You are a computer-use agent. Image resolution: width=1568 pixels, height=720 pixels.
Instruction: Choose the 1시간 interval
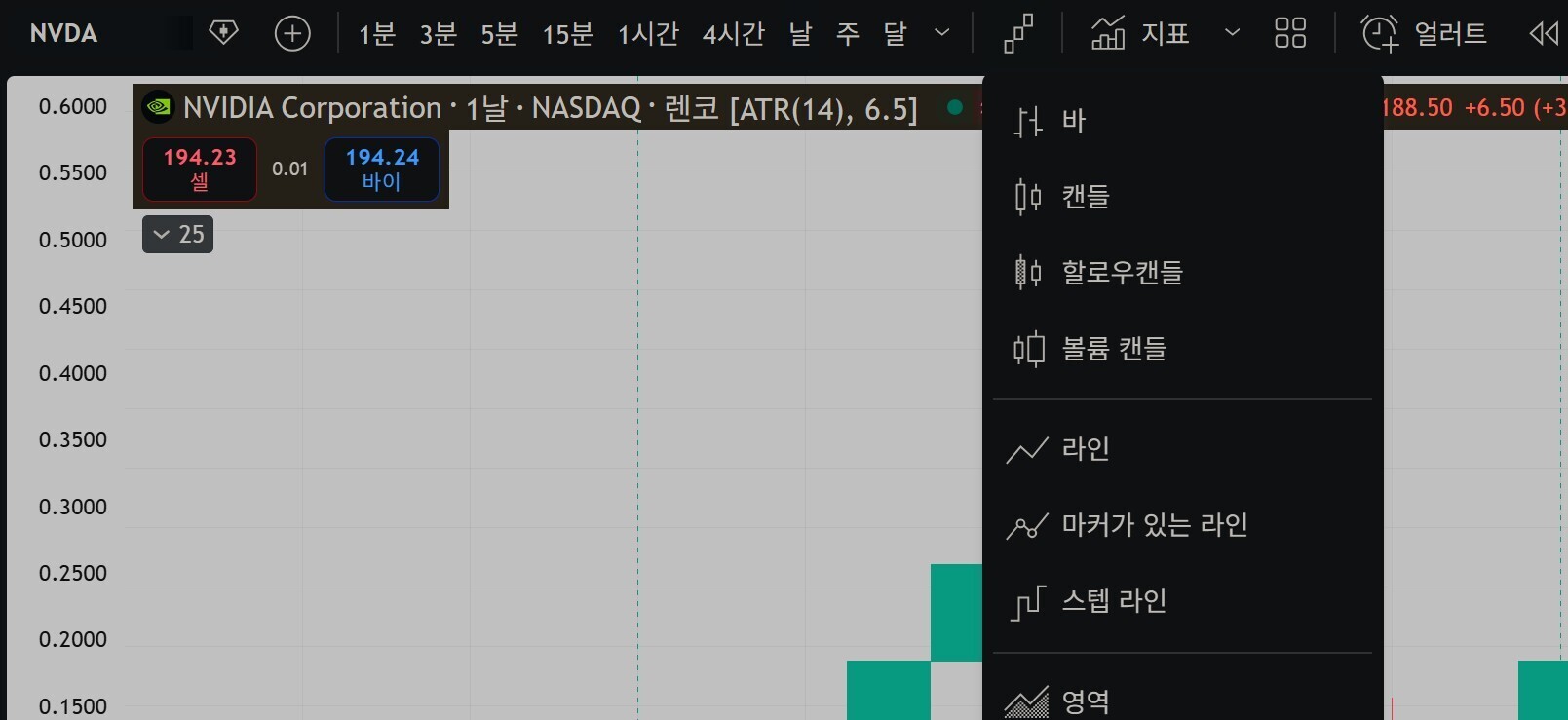tap(648, 34)
